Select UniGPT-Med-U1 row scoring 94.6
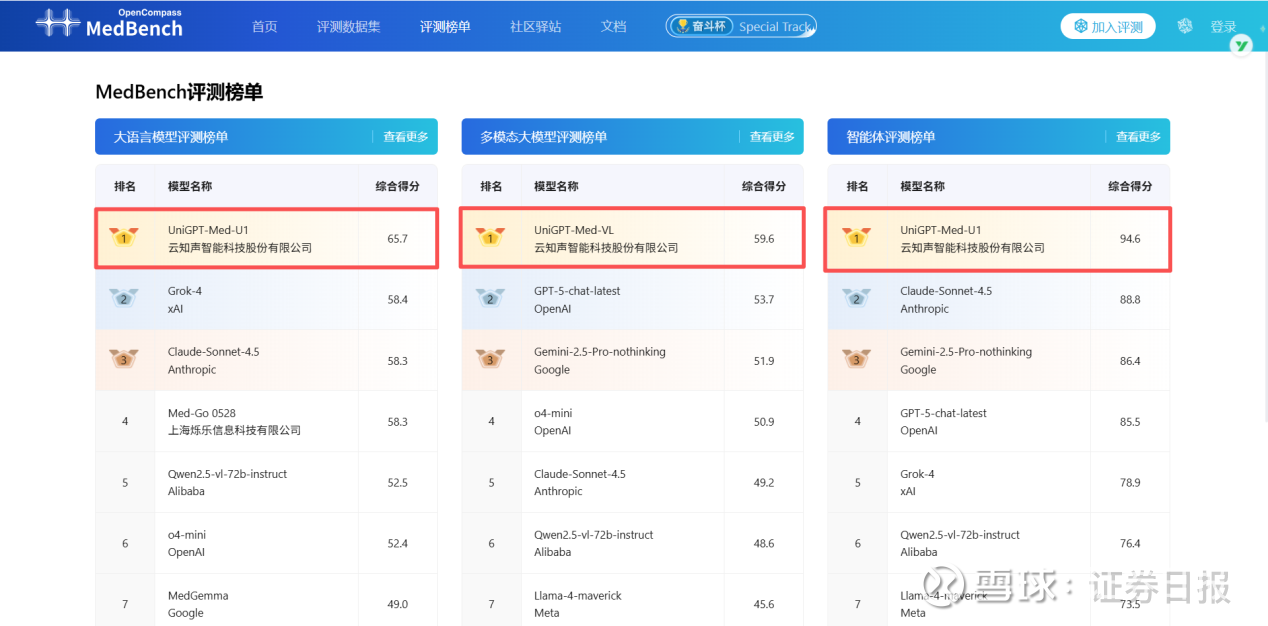This screenshot has height=626, width=1268. coord(998,238)
